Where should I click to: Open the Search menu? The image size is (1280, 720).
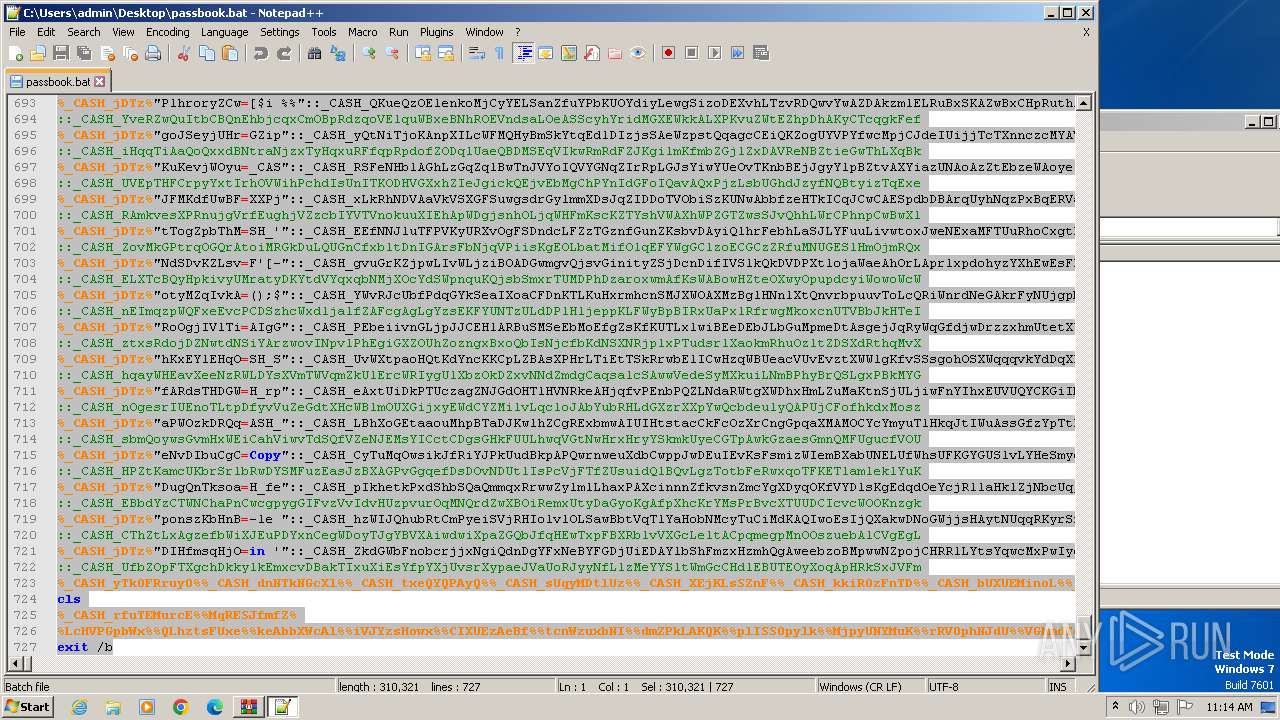pyautogui.click(x=84, y=32)
